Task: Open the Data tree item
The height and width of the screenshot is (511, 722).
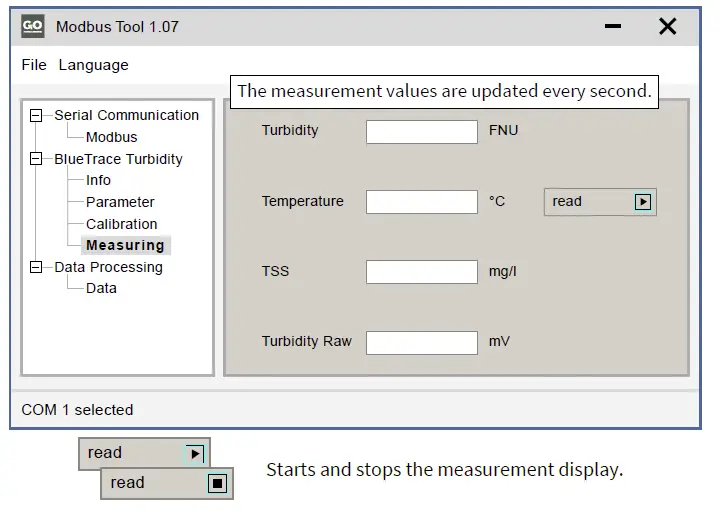Action: click(101, 288)
